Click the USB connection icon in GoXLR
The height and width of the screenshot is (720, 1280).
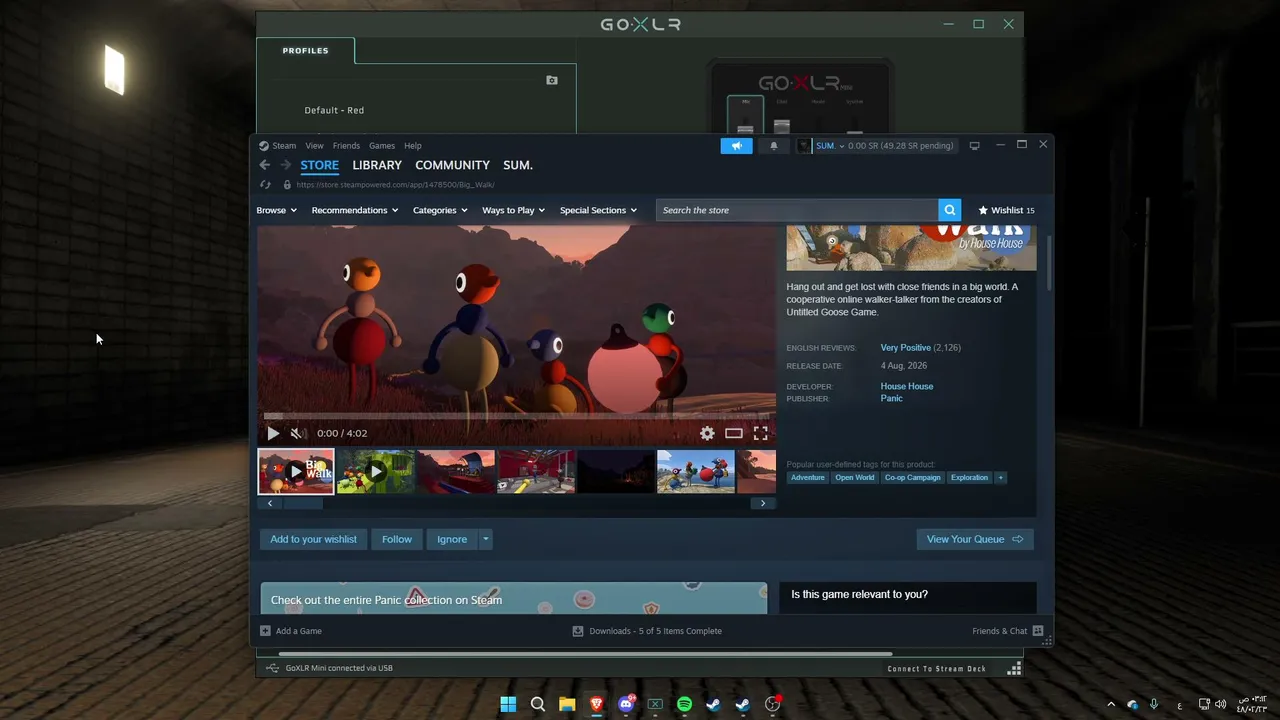(x=272, y=668)
